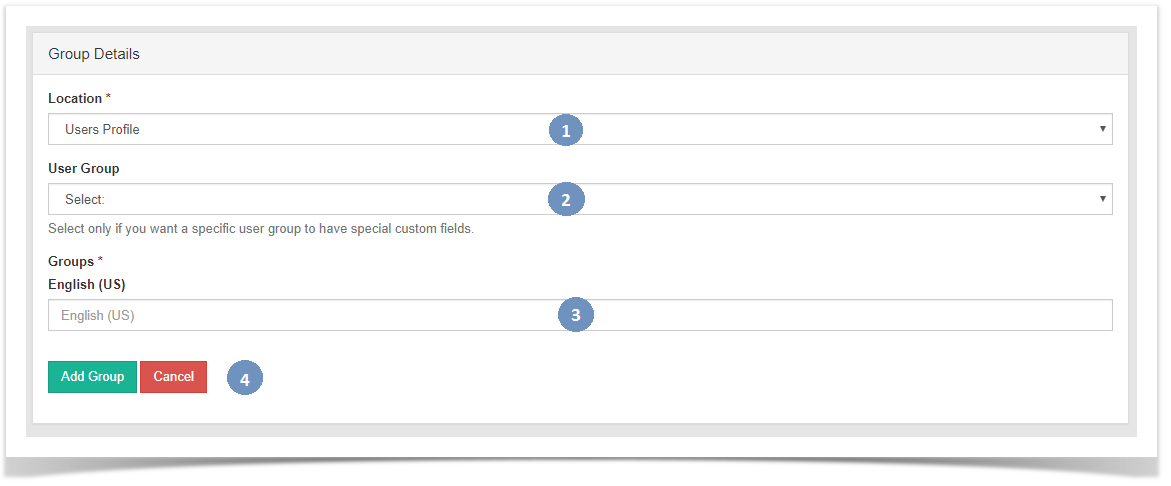Viewport: 1171px width, 486px height.
Task: Click the User Group field label
Action: (x=84, y=169)
